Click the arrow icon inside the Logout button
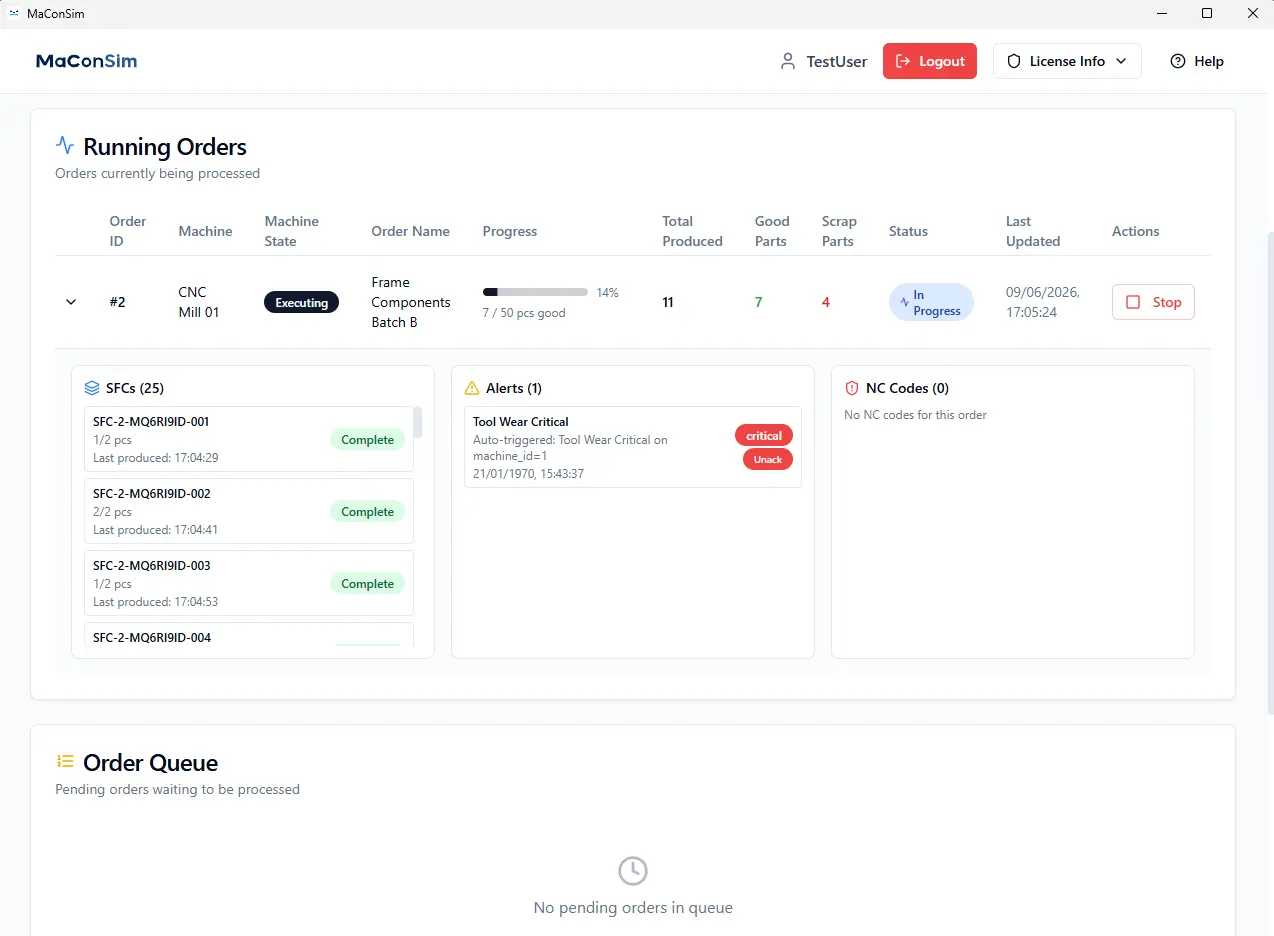 [x=903, y=61]
